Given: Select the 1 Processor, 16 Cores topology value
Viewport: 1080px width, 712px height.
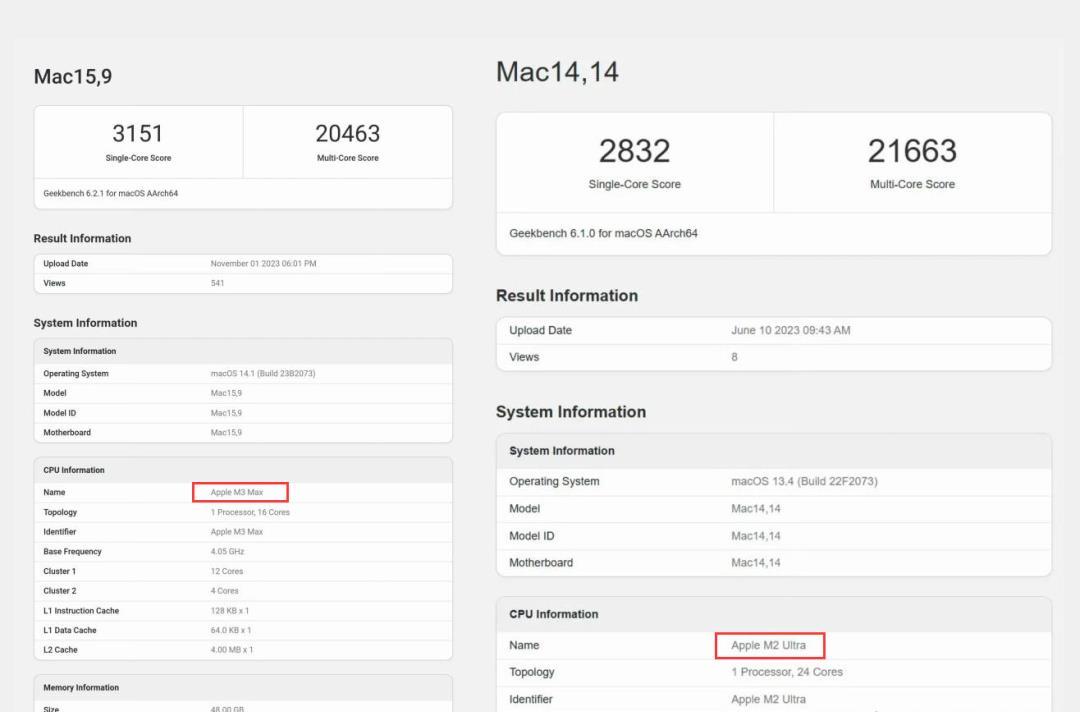Looking at the screenshot, I should 250,512.
